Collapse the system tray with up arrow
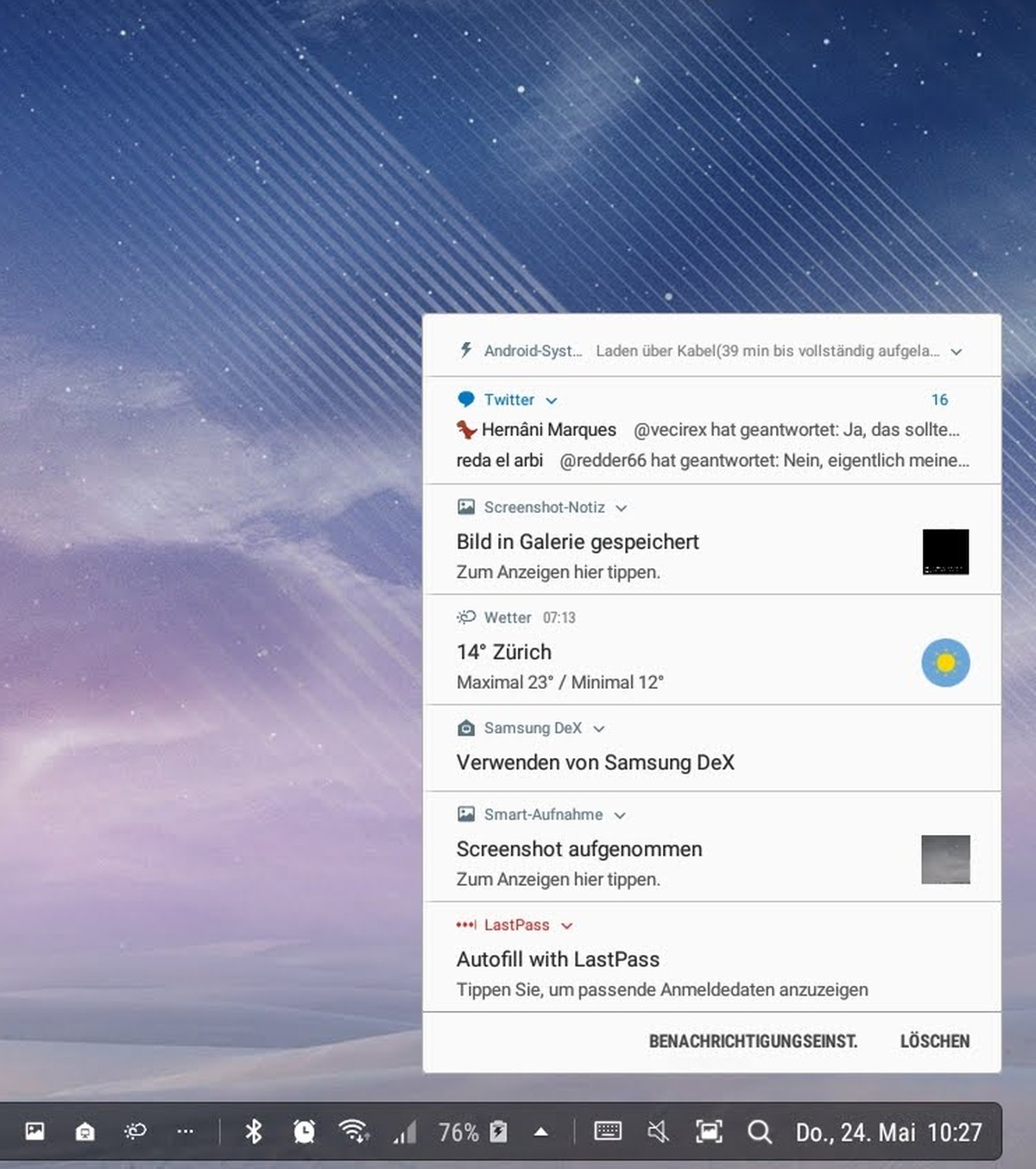Screen dimensions: 1036x1169 tap(541, 1132)
